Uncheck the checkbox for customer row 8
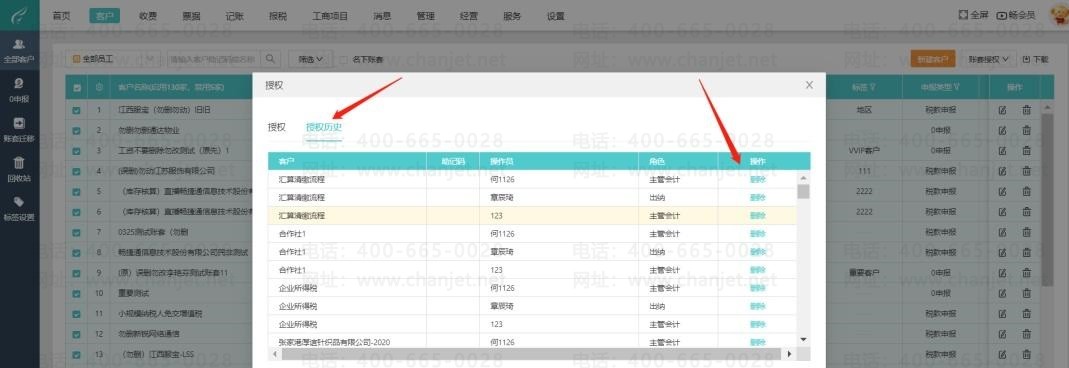 tap(76, 253)
